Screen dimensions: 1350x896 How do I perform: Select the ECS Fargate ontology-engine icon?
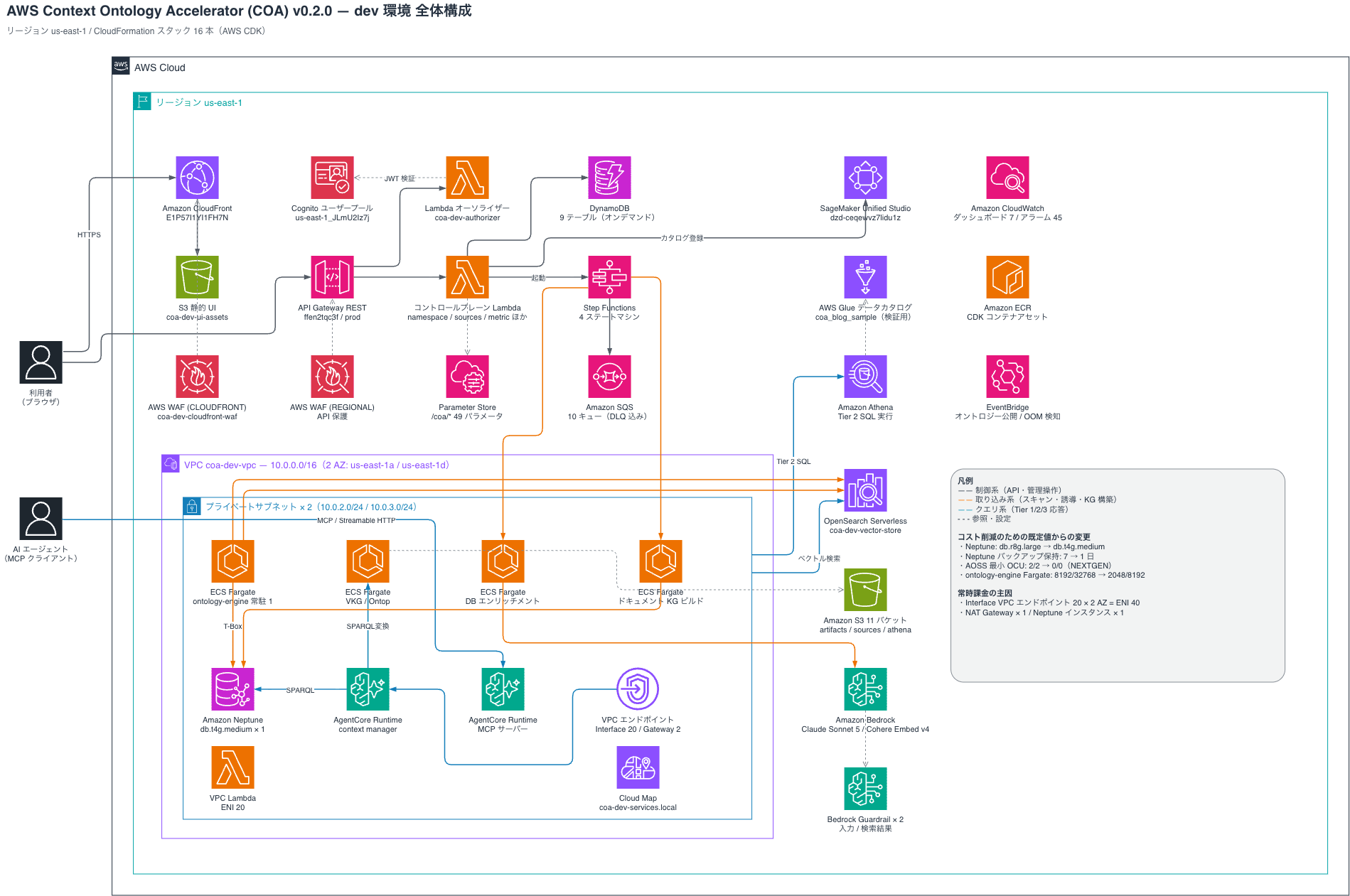[x=232, y=561]
